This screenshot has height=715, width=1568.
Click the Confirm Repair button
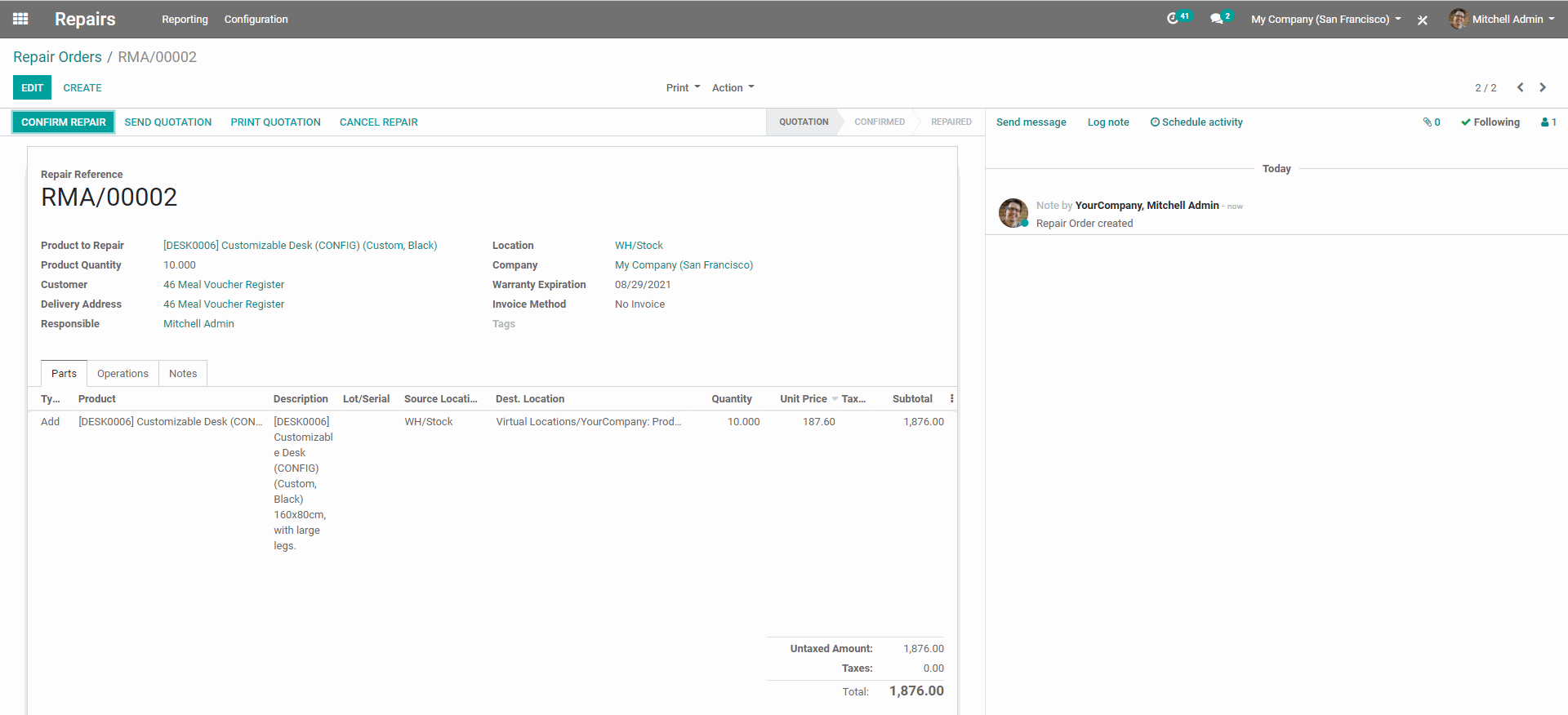[64, 122]
